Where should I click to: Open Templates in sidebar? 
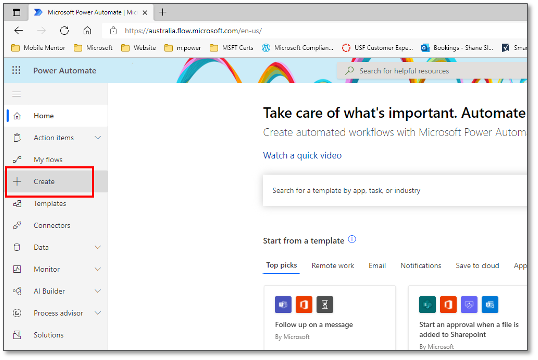click(57, 204)
